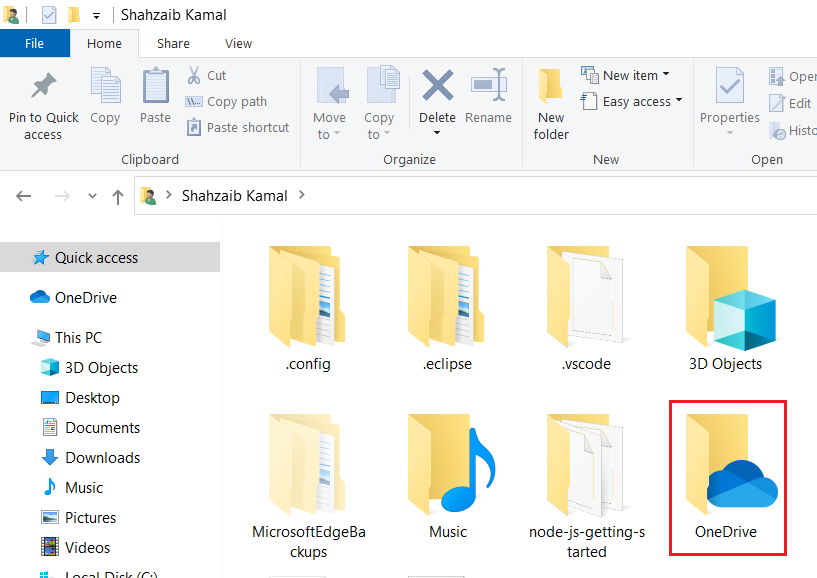Select the .config folder
Image resolution: width=817 pixels, height=578 pixels.
pos(308,309)
